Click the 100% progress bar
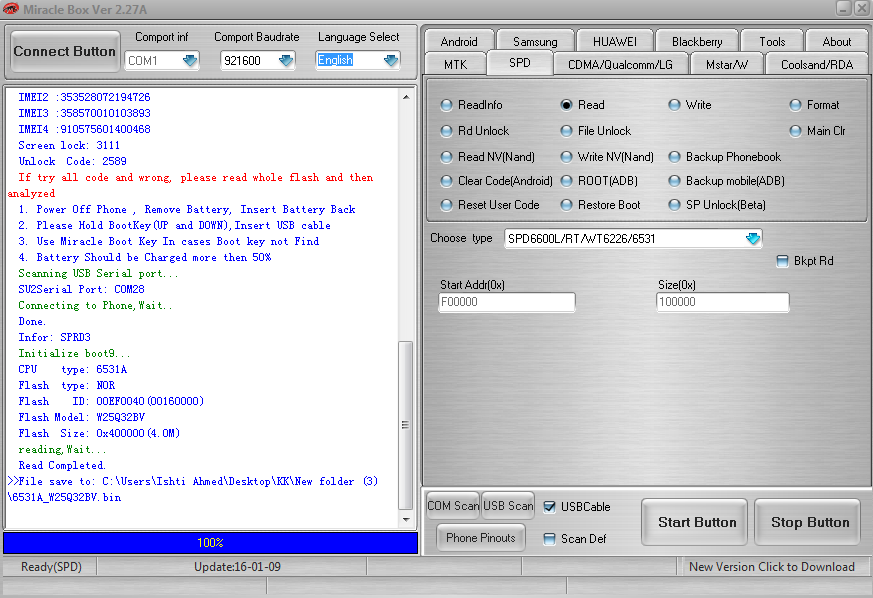Viewport: 873px width, 598px height. pyautogui.click(x=210, y=543)
